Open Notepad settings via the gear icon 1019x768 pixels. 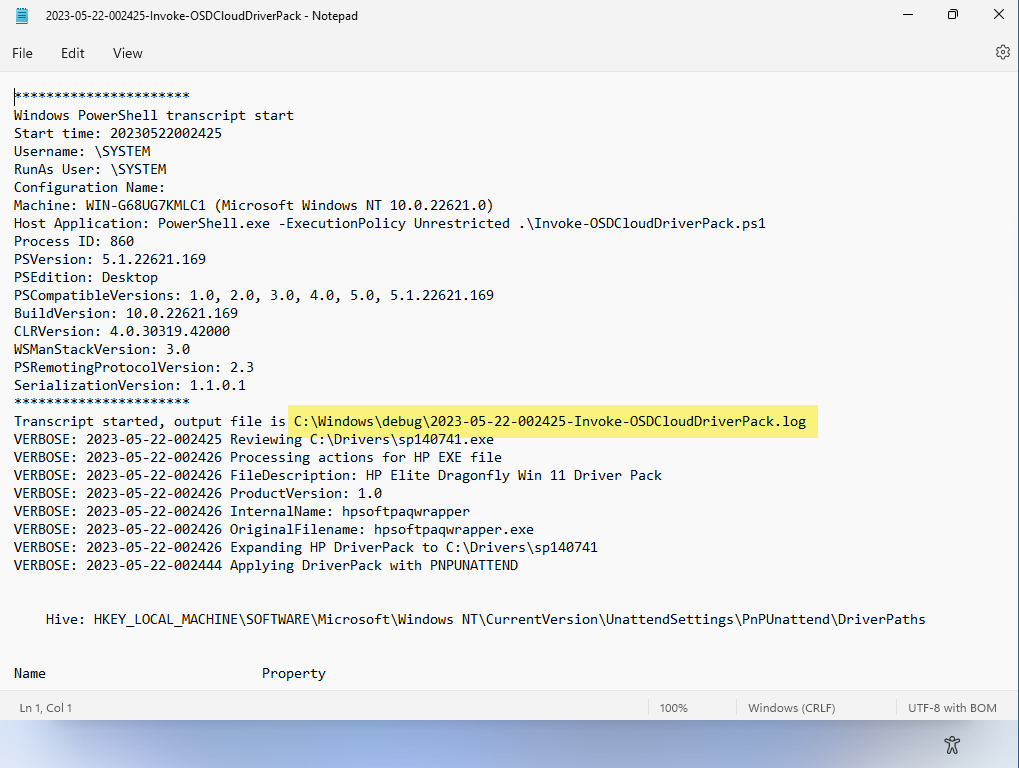[1002, 52]
